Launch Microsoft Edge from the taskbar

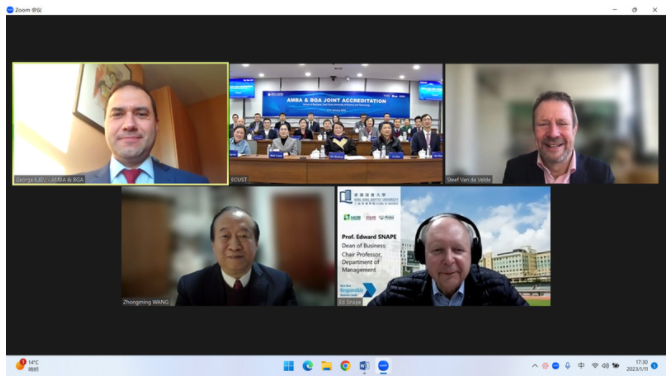coord(308,366)
